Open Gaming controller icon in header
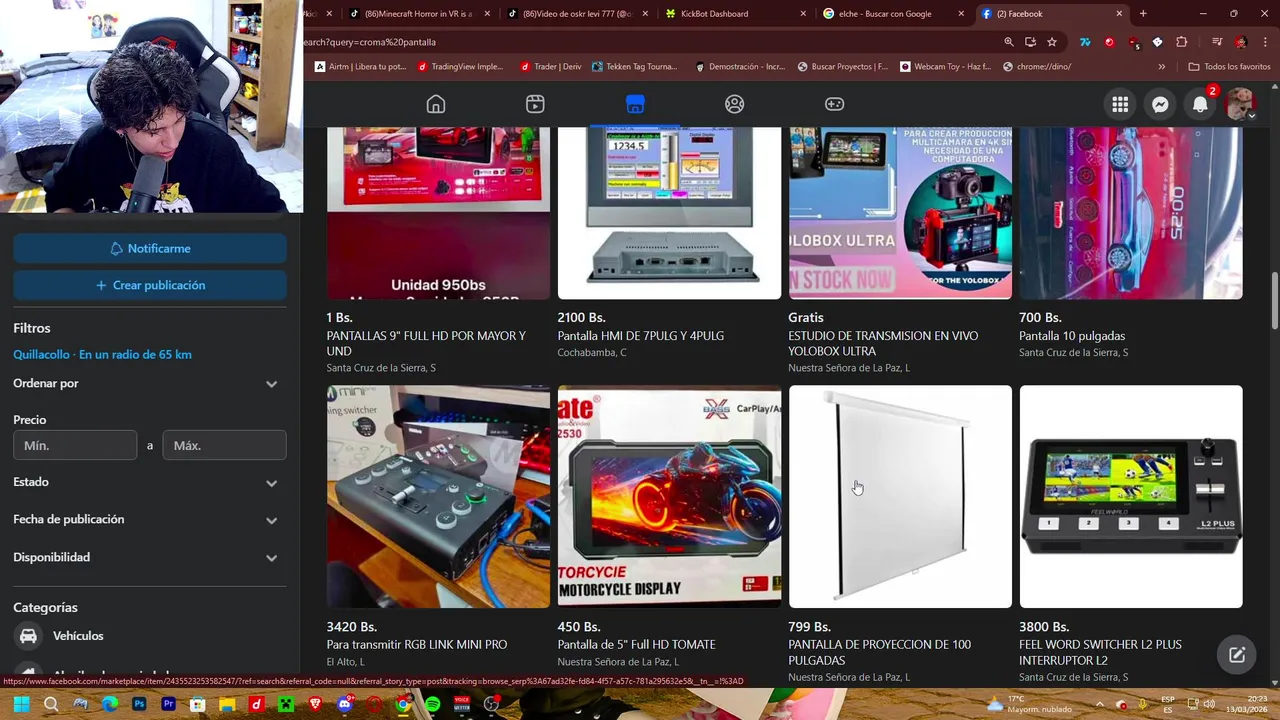Screen dimensions: 1280x720 pyautogui.click(x=834, y=104)
